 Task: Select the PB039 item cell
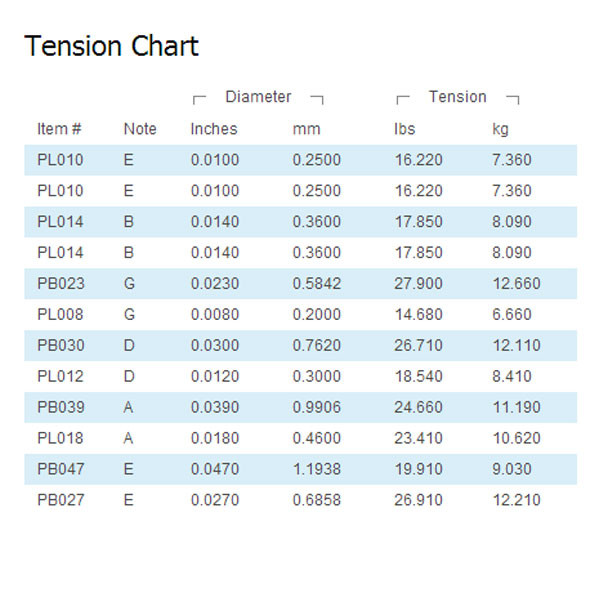coord(61,408)
